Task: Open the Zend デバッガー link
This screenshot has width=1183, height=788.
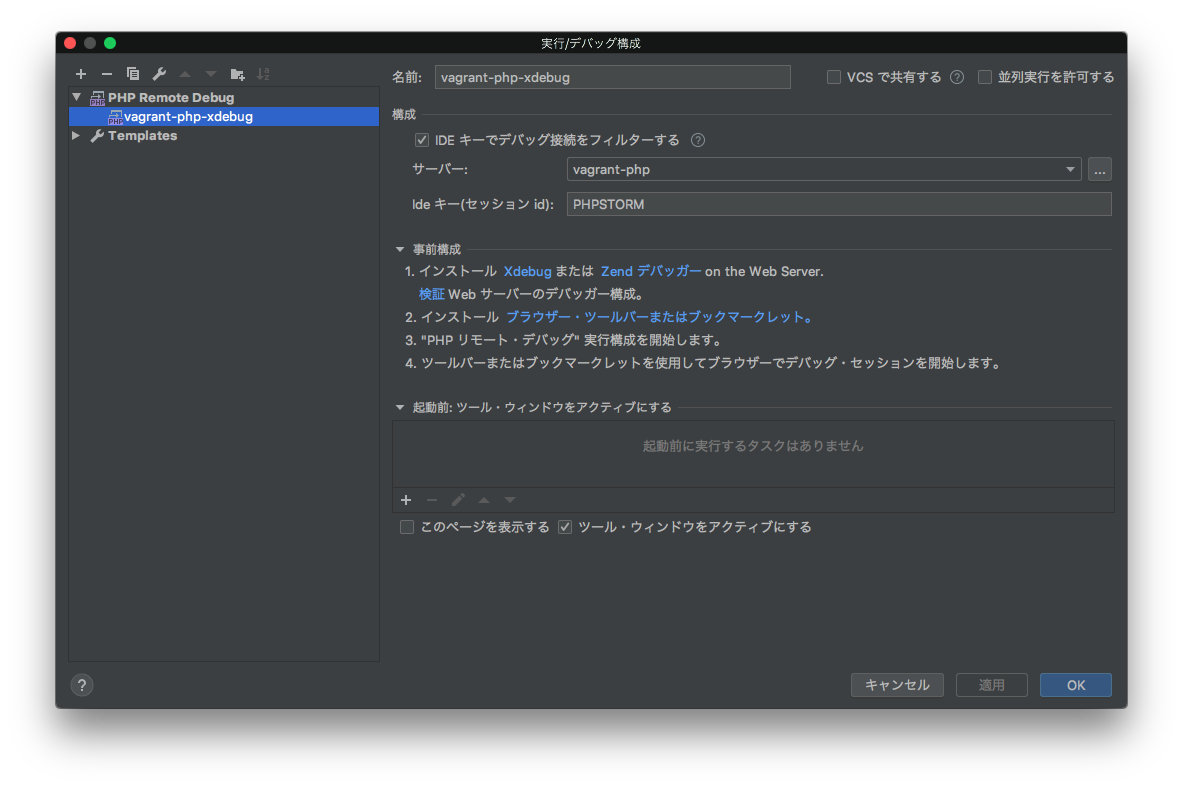Action: [650, 271]
